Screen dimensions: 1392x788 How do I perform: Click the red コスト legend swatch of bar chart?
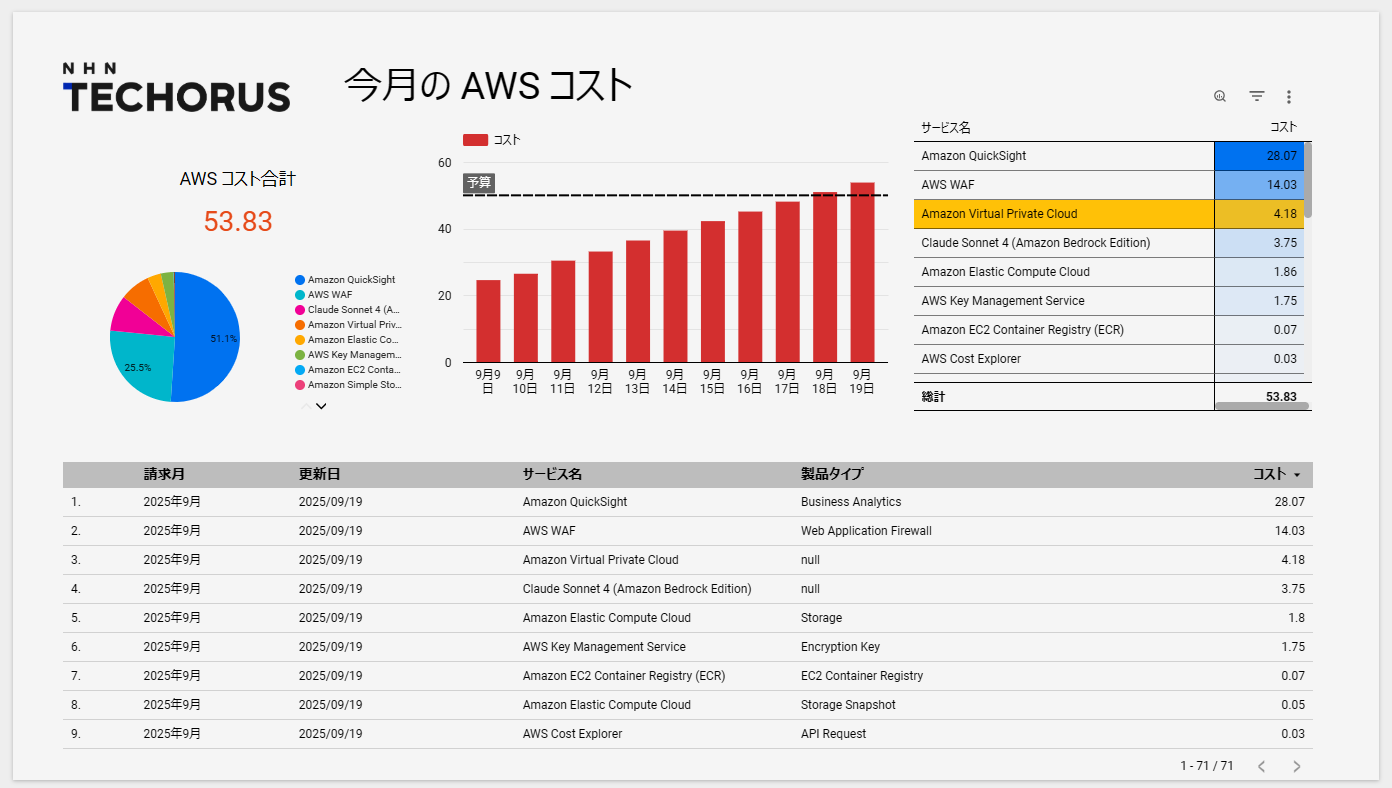pyautogui.click(x=475, y=140)
